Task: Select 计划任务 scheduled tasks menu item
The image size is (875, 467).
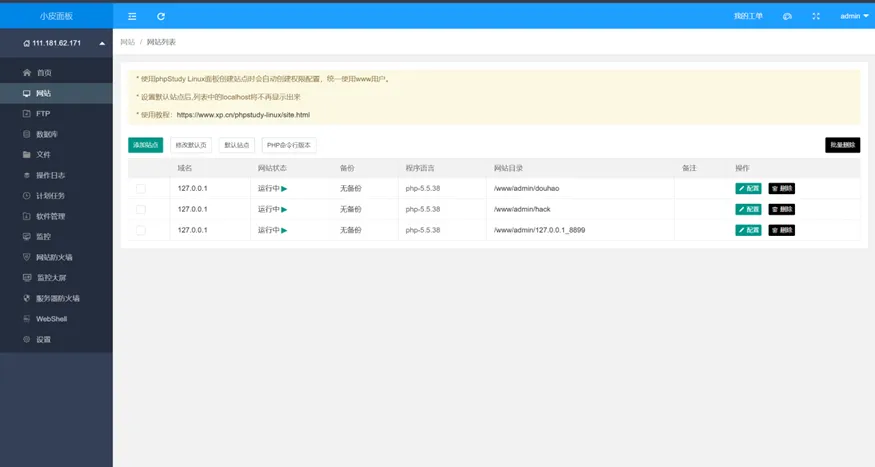Action: click(50, 196)
